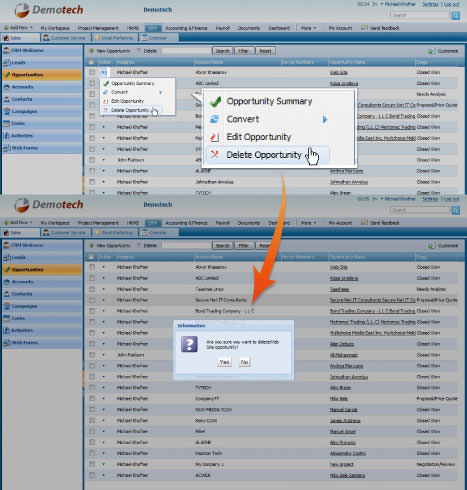Click the Log out link in upper screenshot

pos(452,4)
